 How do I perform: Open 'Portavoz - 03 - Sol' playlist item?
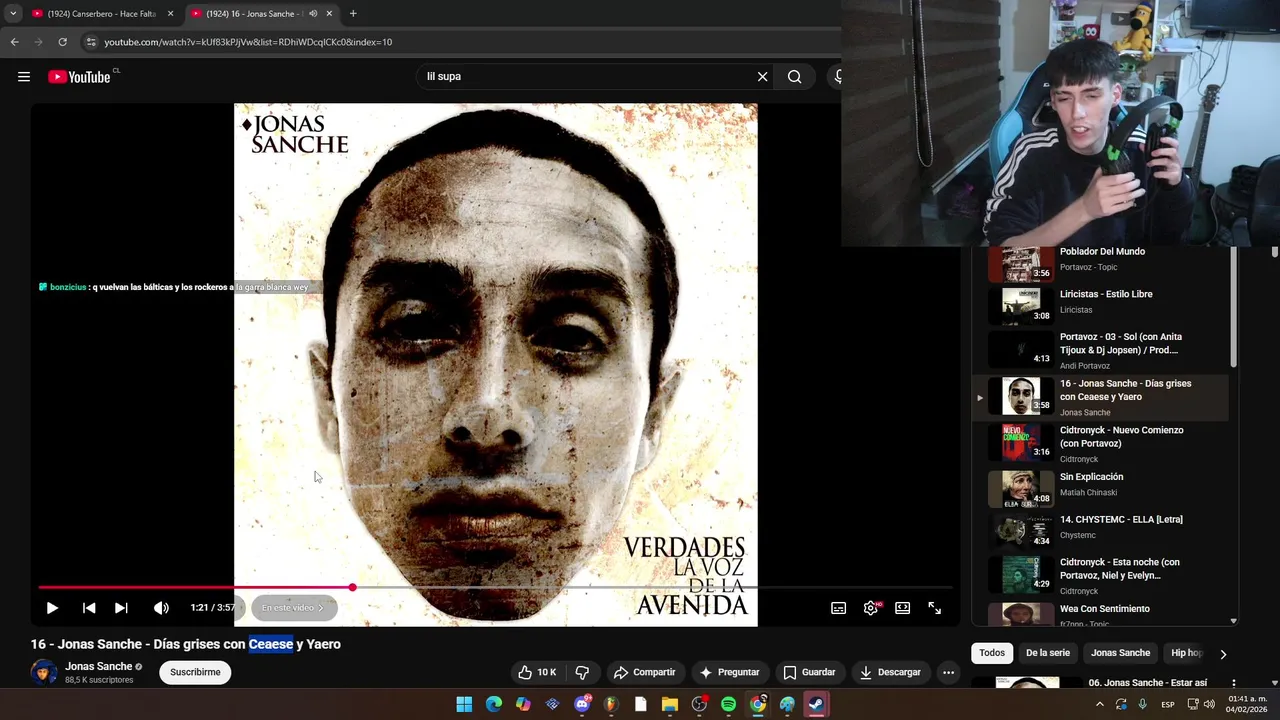tap(1100, 350)
